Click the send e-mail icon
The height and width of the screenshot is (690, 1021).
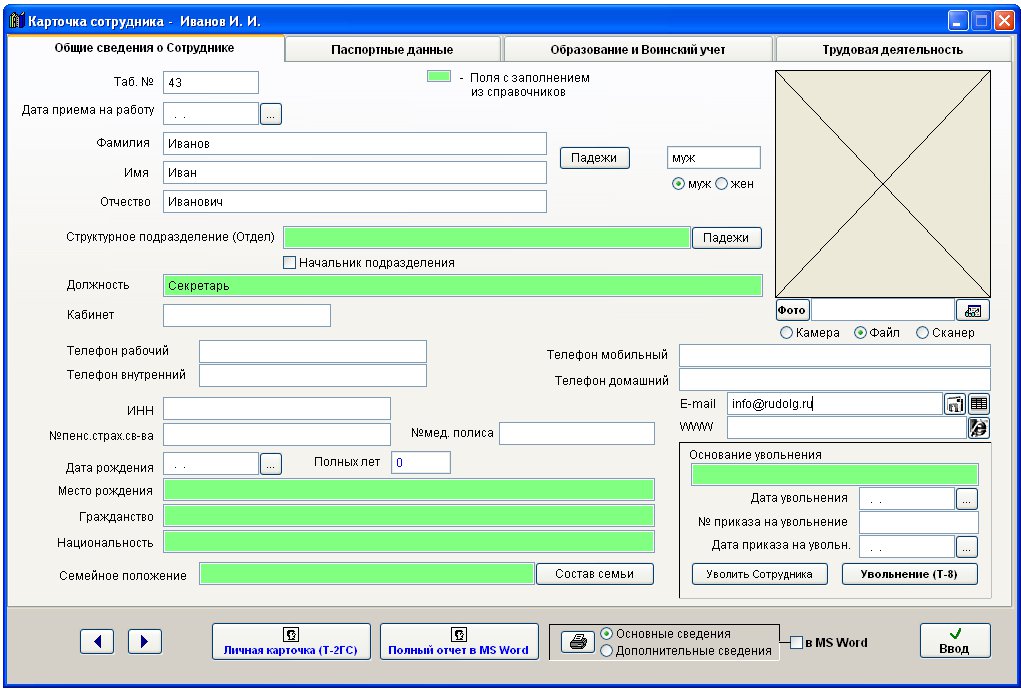(x=955, y=404)
